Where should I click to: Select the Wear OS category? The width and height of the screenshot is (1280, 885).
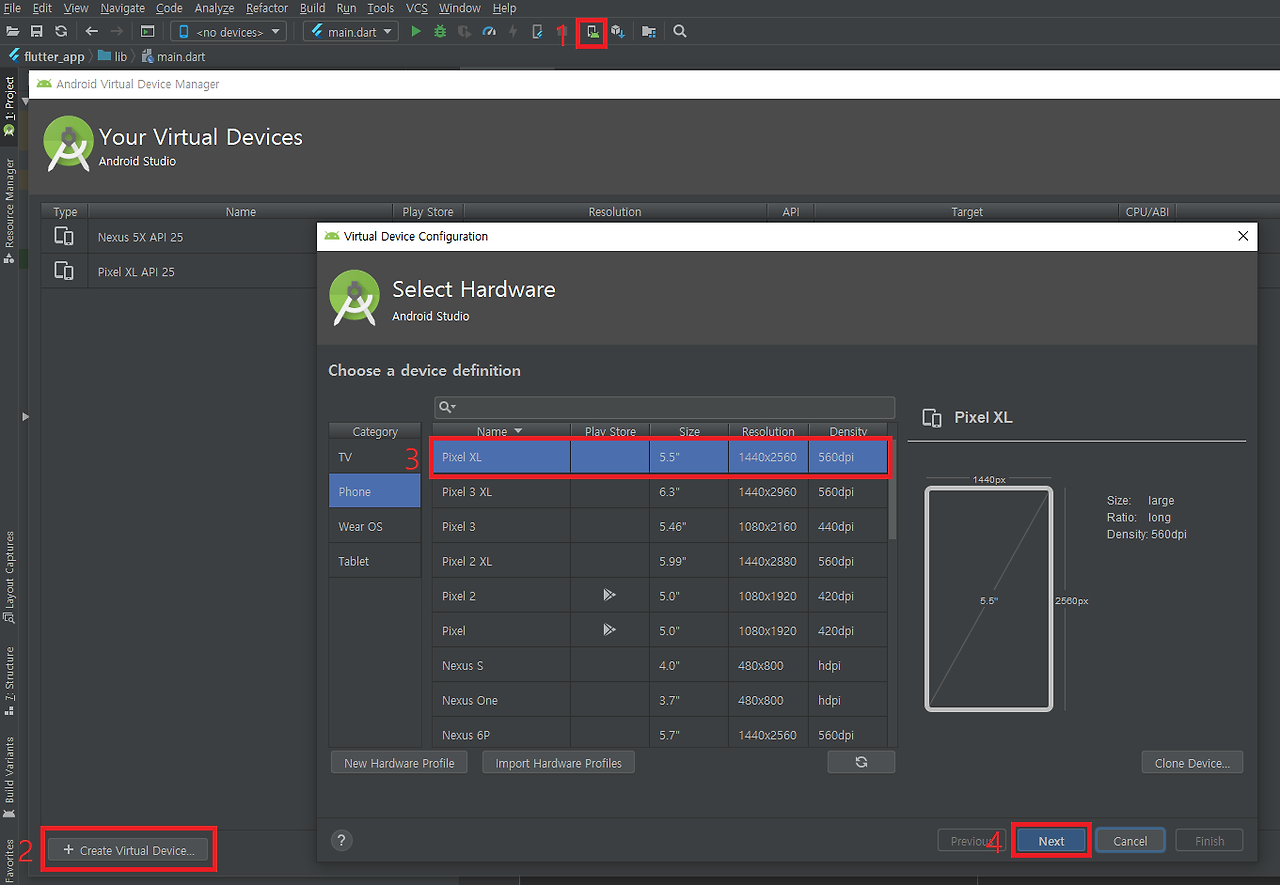(x=375, y=526)
